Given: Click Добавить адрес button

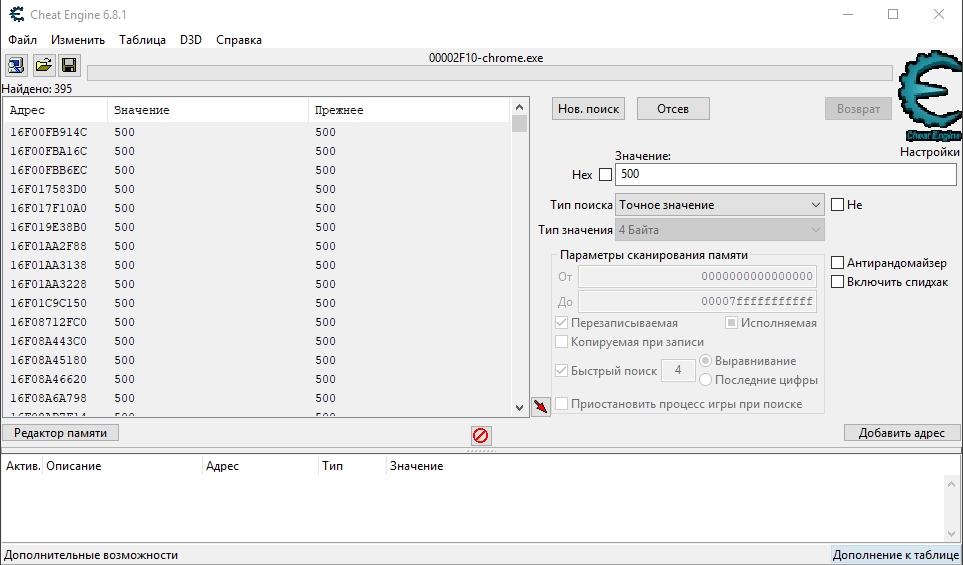Looking at the screenshot, I should 902,433.
